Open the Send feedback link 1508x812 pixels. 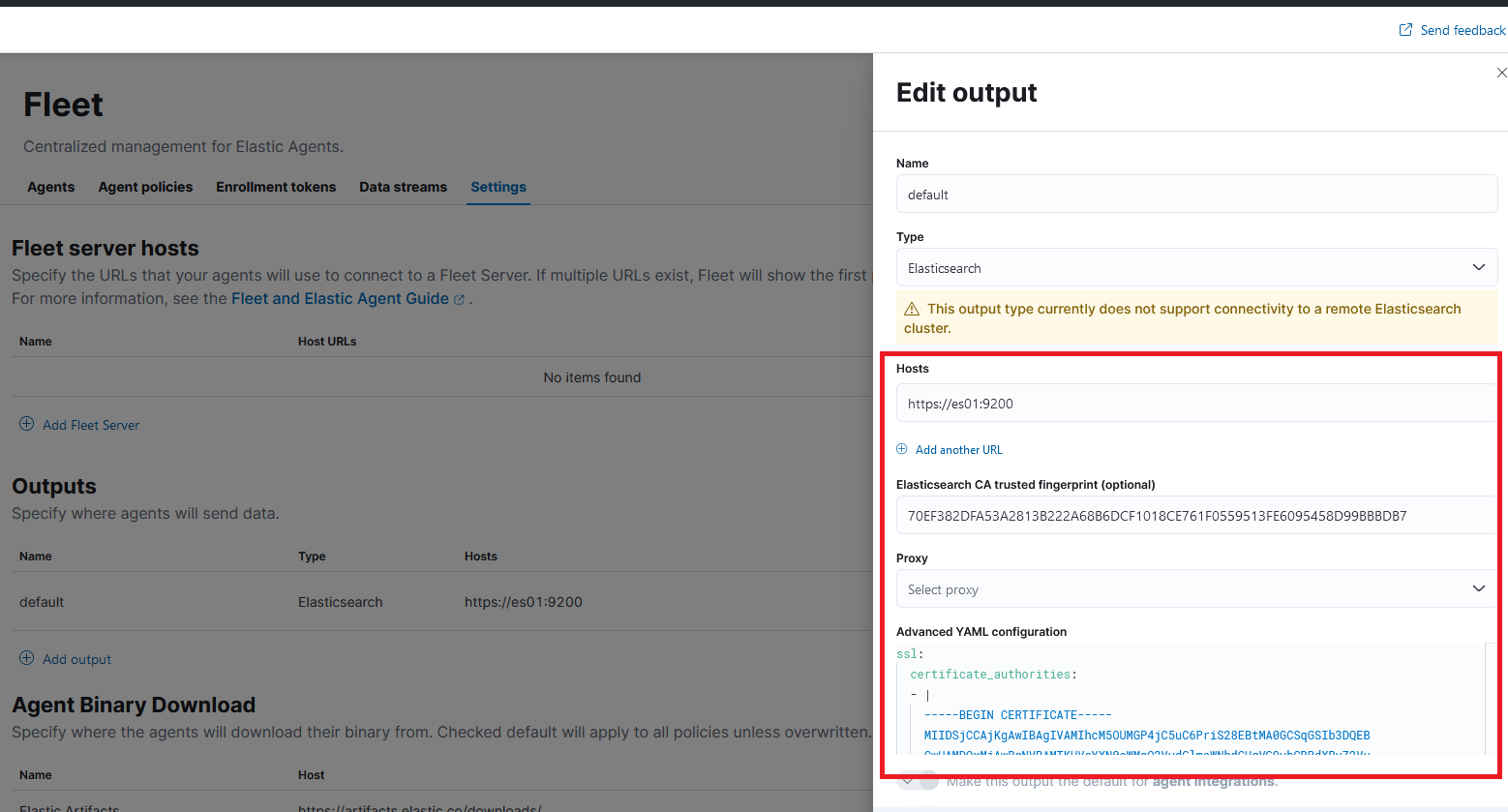click(x=1463, y=30)
